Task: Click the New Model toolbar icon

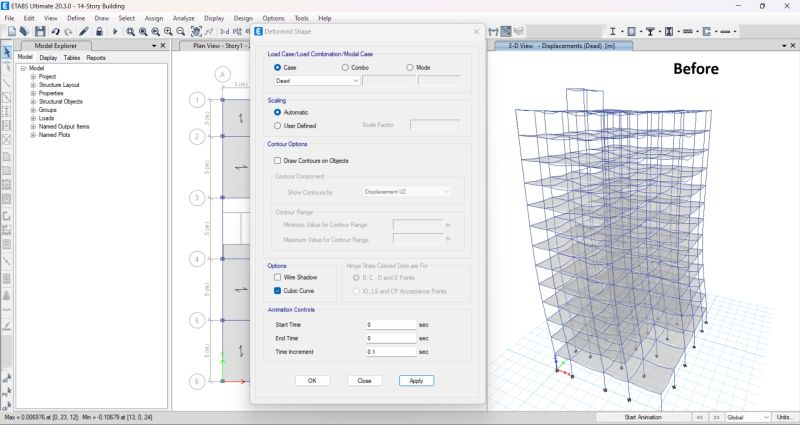Action: click(12, 32)
